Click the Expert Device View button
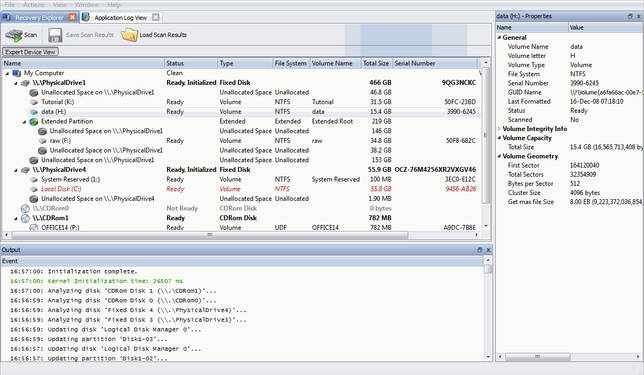Viewport: 644px width, 375px height. coord(30,52)
